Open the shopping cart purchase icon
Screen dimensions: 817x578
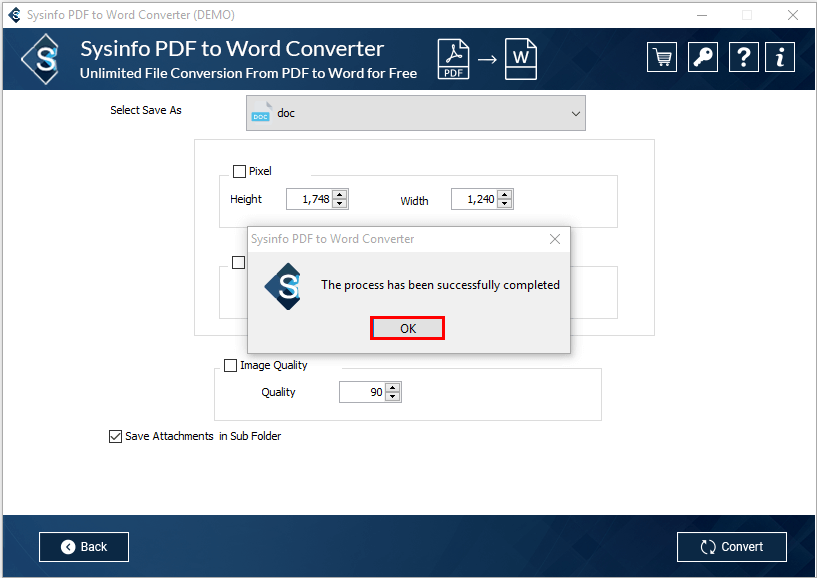pyautogui.click(x=662, y=57)
